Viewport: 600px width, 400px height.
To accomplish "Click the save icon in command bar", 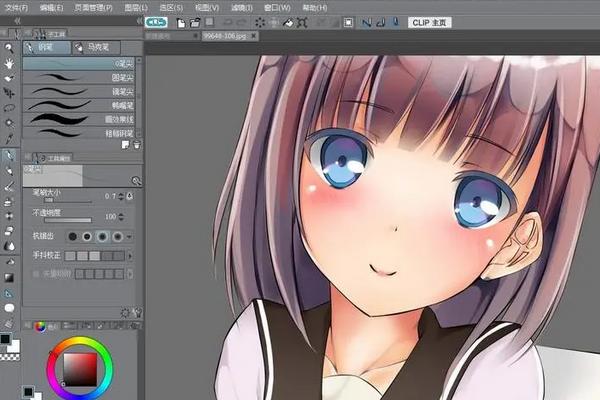I will (x=209, y=22).
